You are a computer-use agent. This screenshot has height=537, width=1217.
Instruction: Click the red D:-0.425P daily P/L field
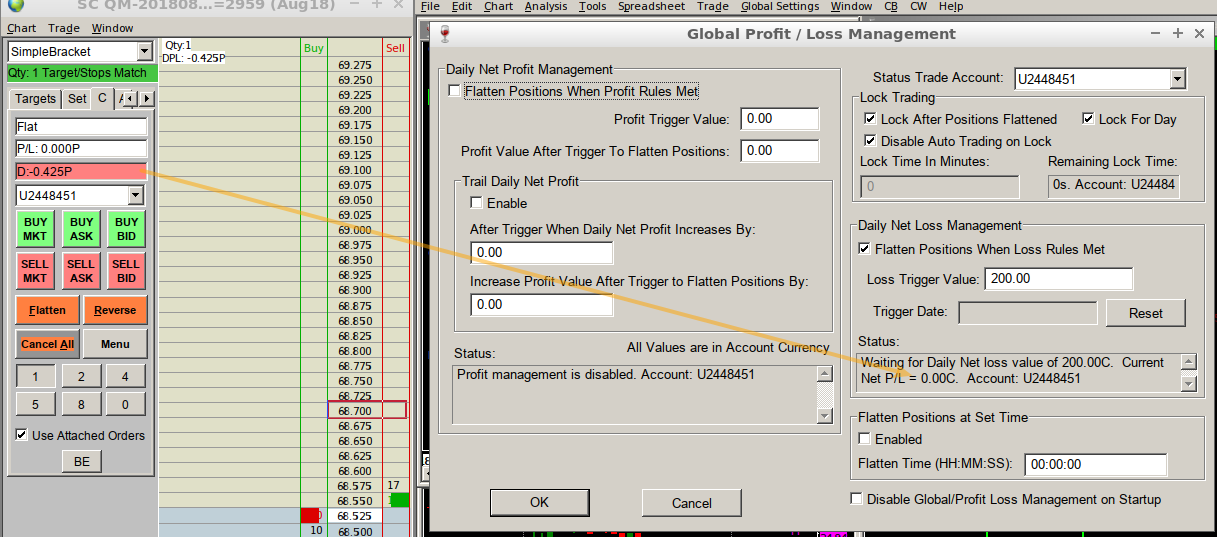(x=81, y=171)
